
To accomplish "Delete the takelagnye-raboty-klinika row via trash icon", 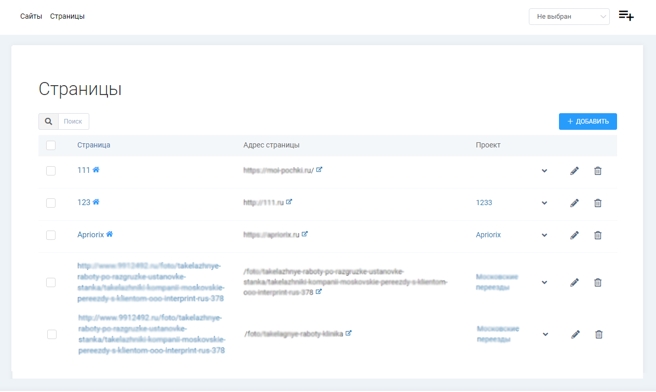I will pyautogui.click(x=599, y=334).
